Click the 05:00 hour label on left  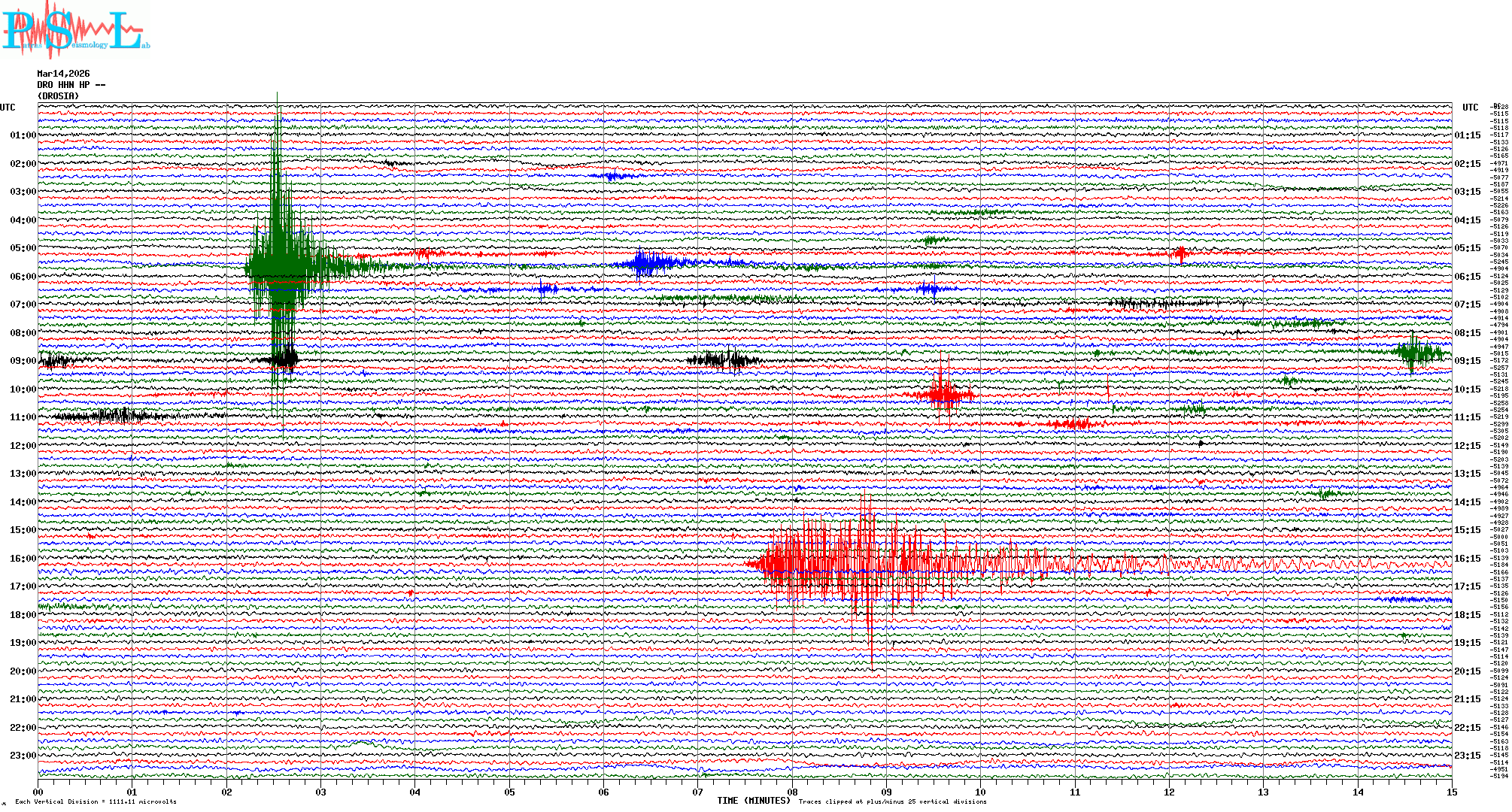23,248
